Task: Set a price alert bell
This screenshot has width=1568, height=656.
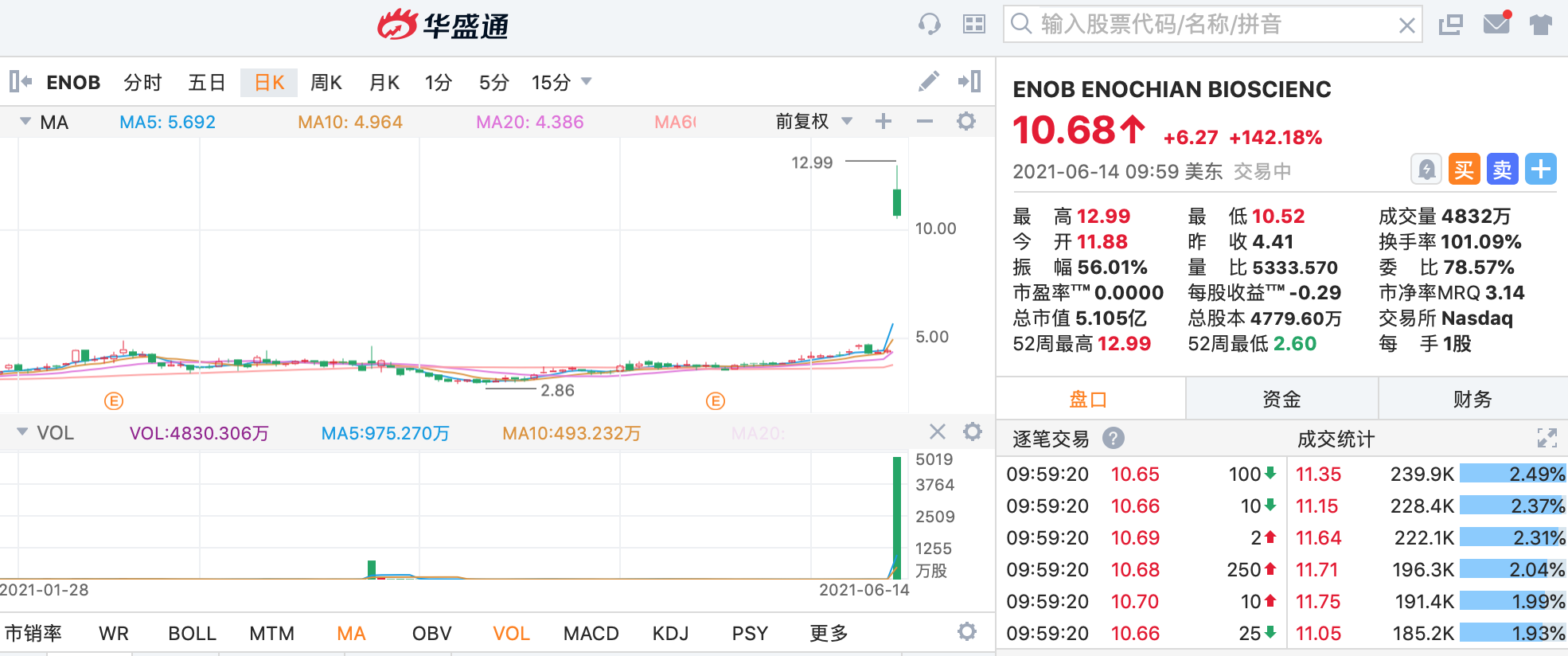Action: (1427, 169)
